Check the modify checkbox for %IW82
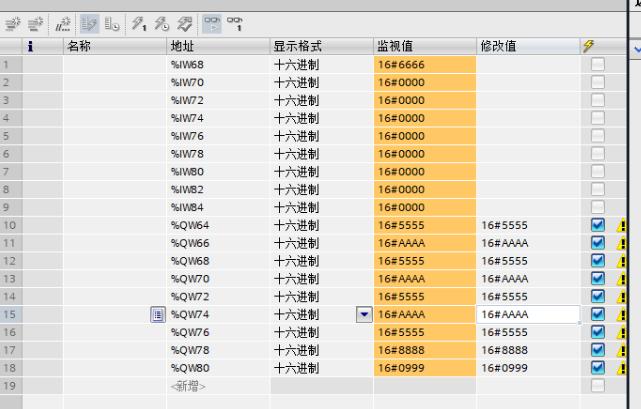641x409 pixels. (x=598, y=189)
